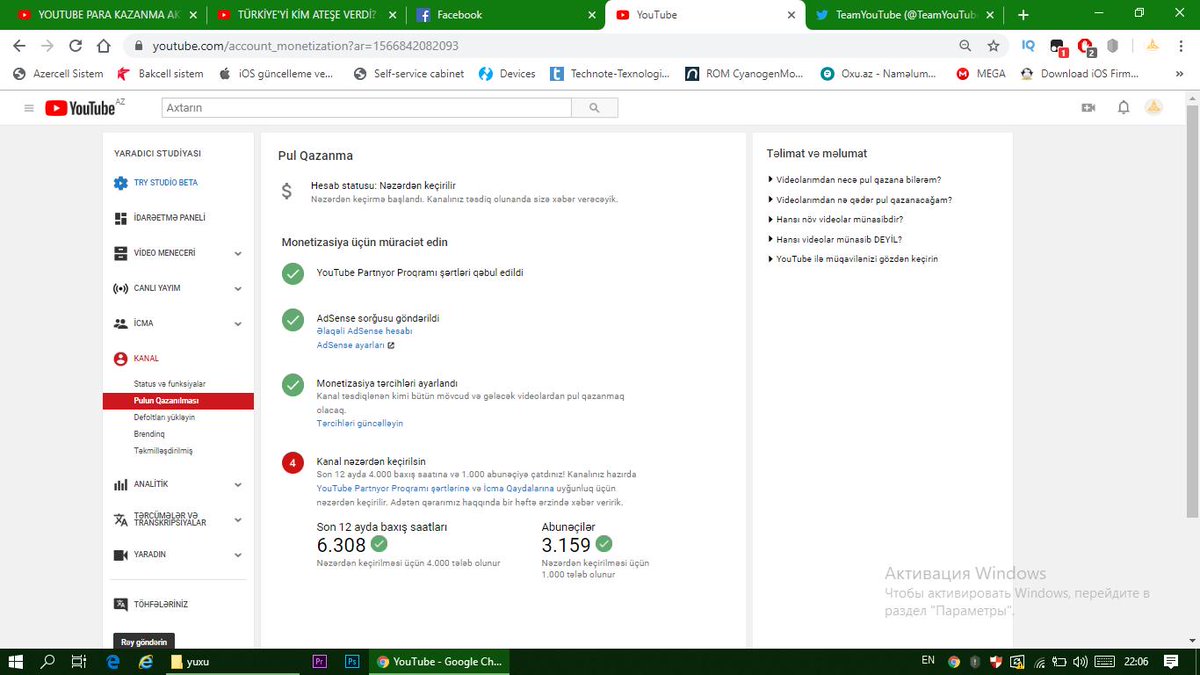The width and height of the screenshot is (1200, 675).
Task: Open the Əlaqəli AdSense hesabı link
Action: click(364, 331)
